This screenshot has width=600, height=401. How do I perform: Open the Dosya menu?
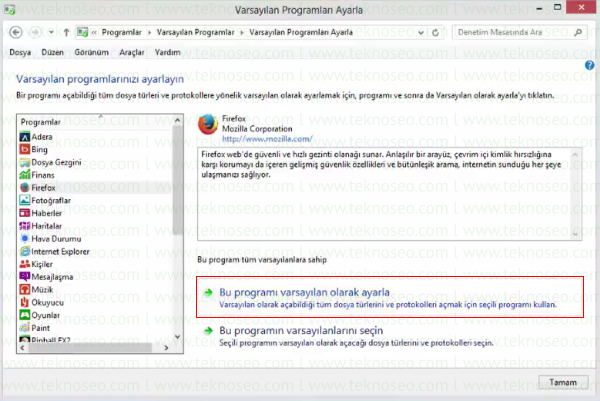[x=20, y=52]
